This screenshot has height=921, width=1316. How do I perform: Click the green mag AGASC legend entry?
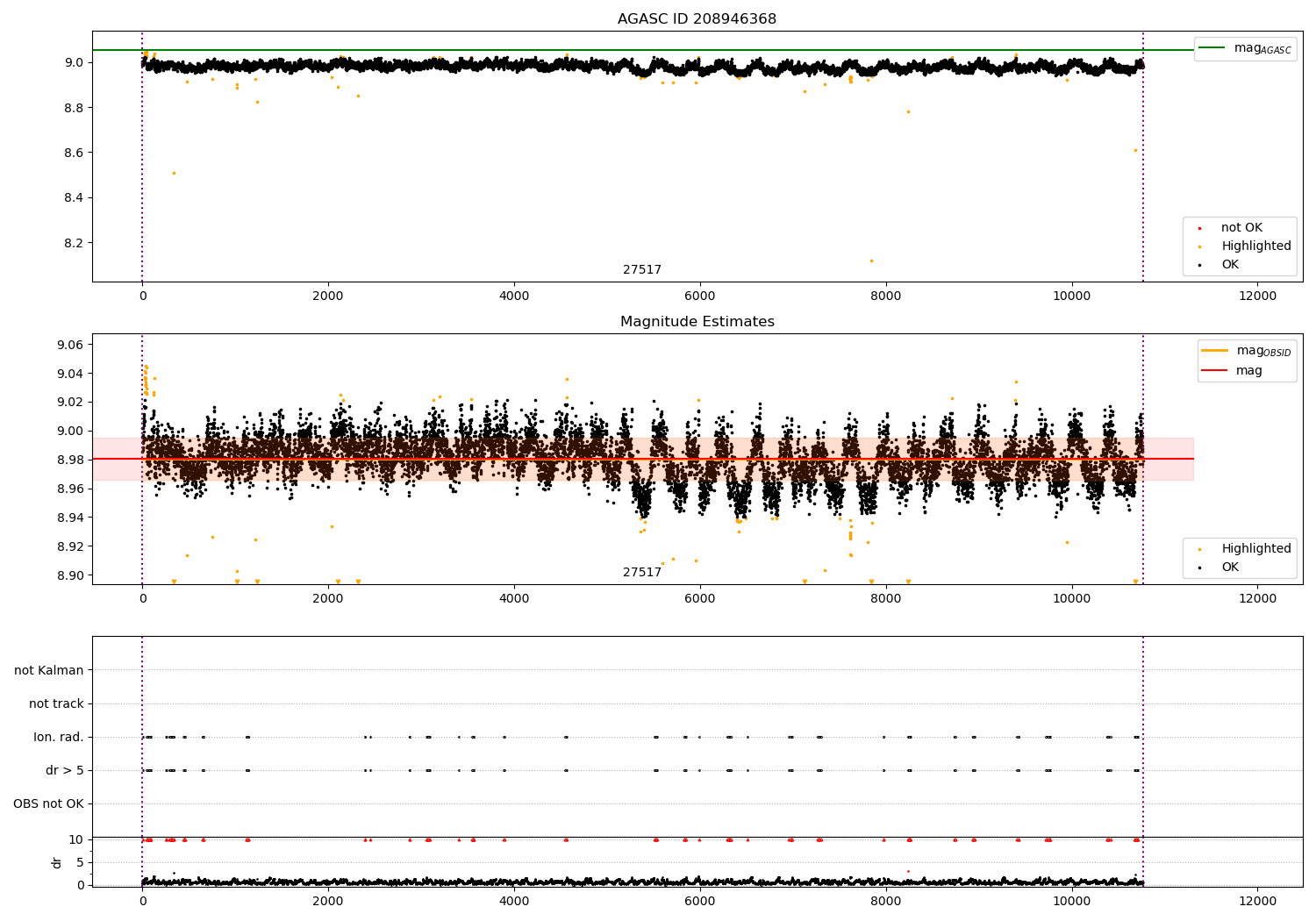[1245, 48]
